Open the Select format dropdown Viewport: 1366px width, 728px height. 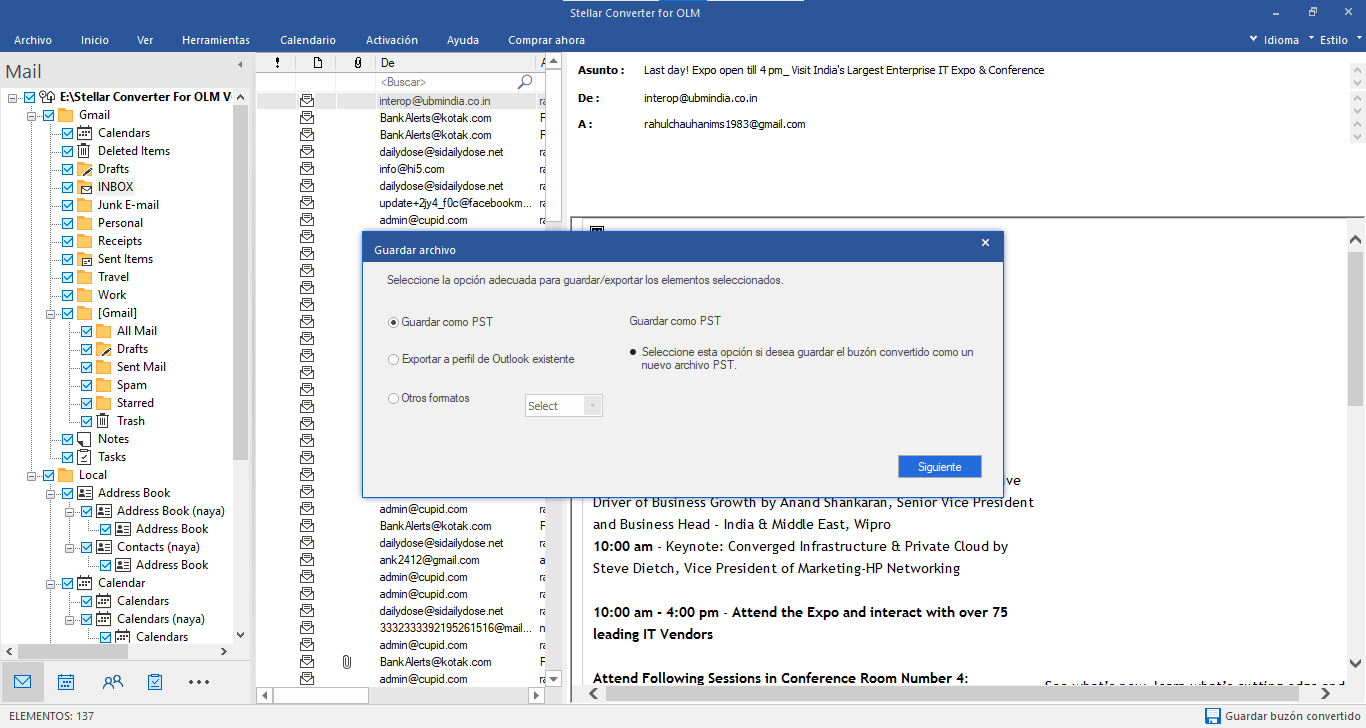(564, 406)
